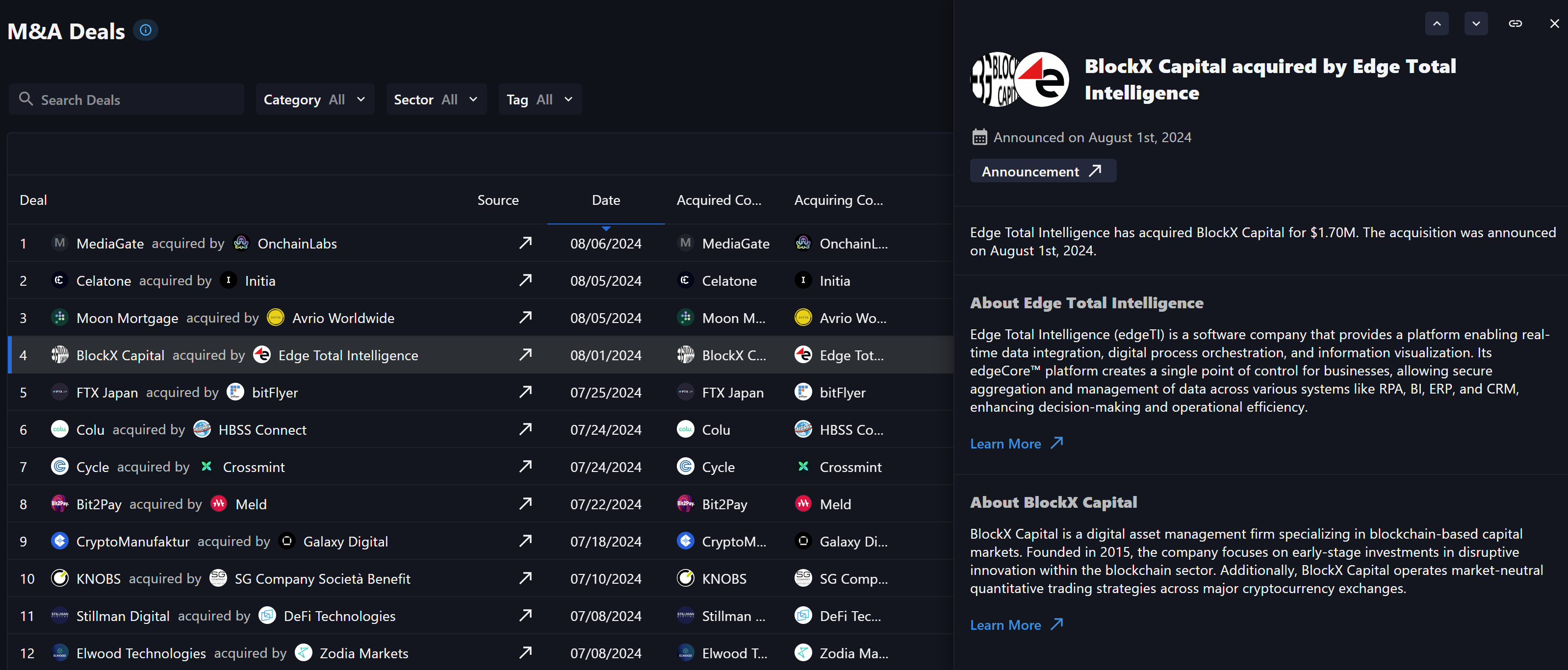Close the deal details panel
The image size is (1568, 670).
click(1554, 24)
